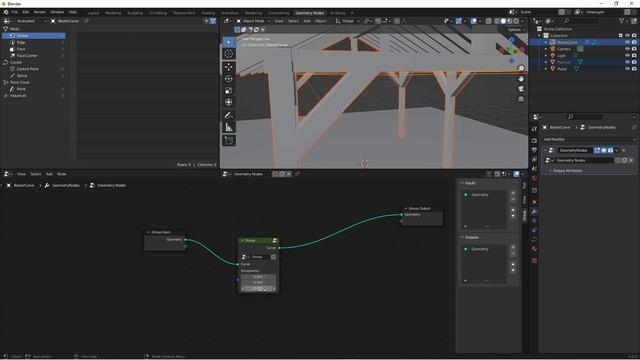Hide BezierCurve in viewport via eye icon
Image resolution: width=640 pixels, height=360 pixels.
click(627, 42)
